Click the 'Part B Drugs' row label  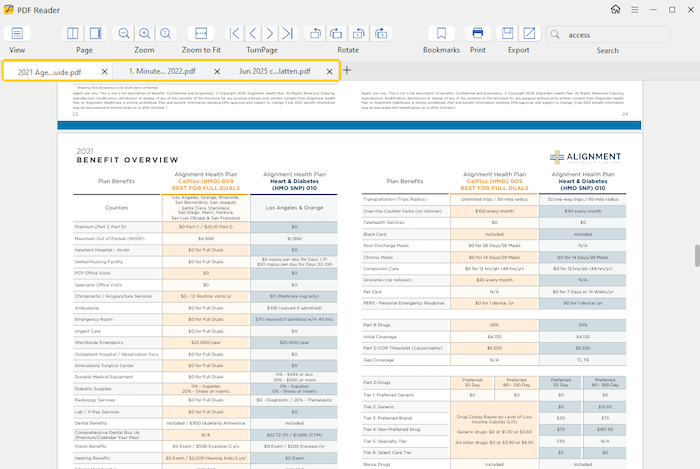coord(377,325)
